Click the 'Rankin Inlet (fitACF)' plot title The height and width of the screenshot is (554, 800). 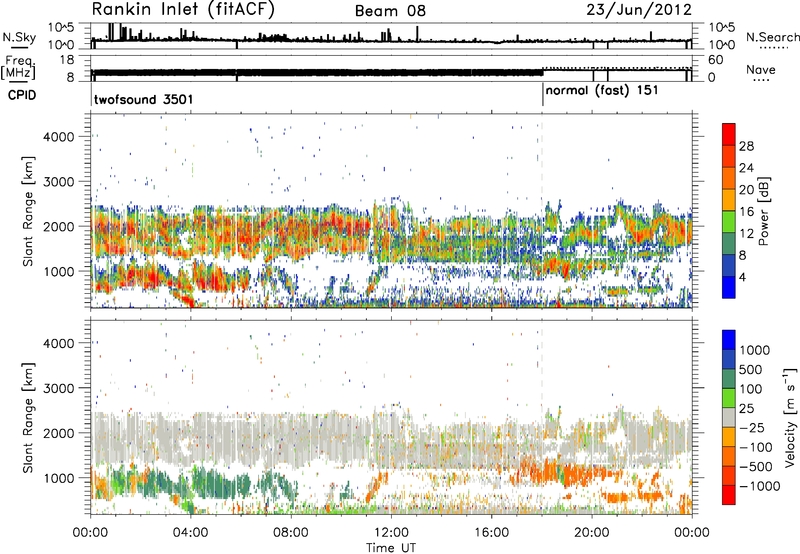[183, 10]
